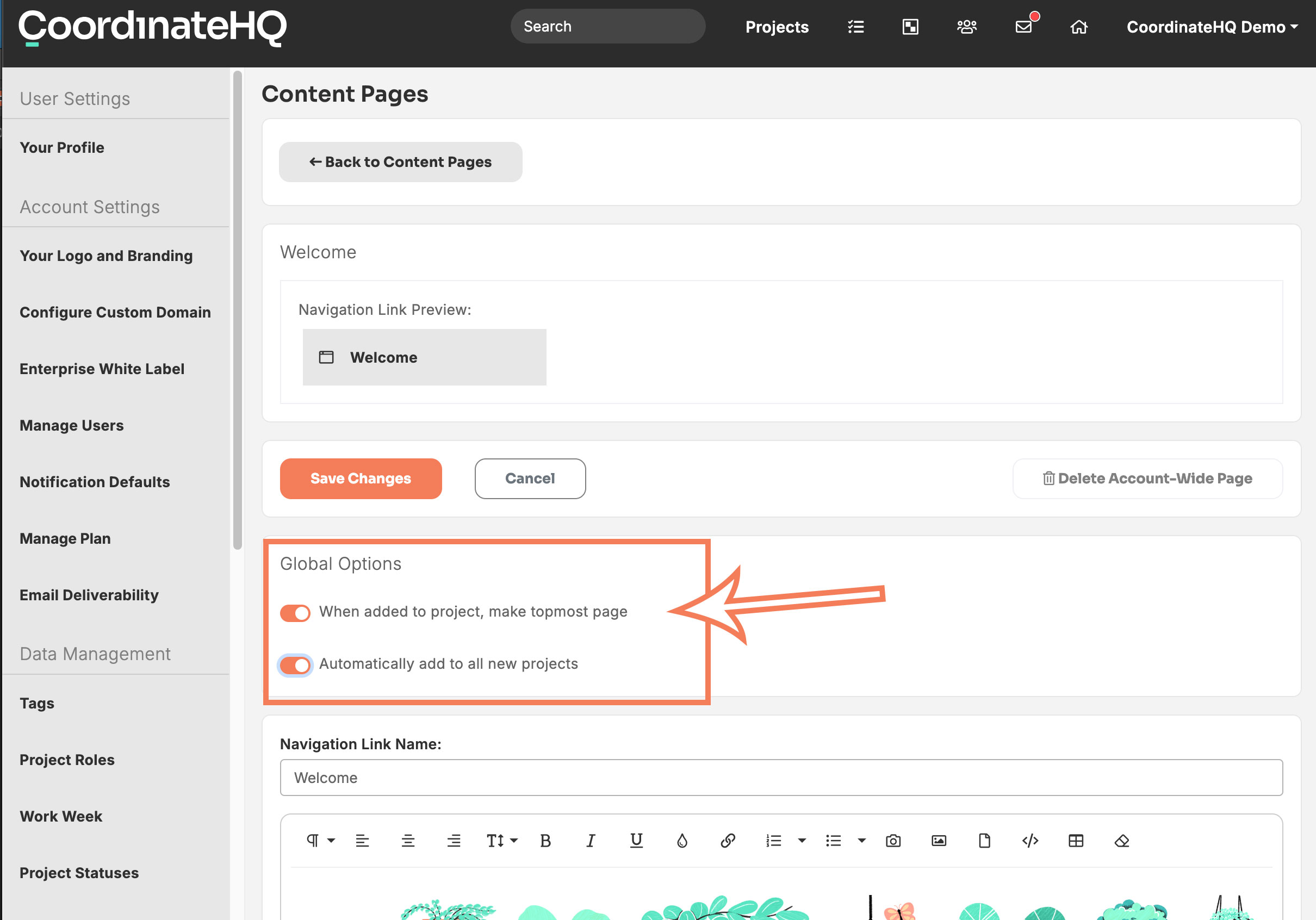Screen dimensions: 1316x920
Task: Insert an image using the picture icon
Action: pos(939,840)
